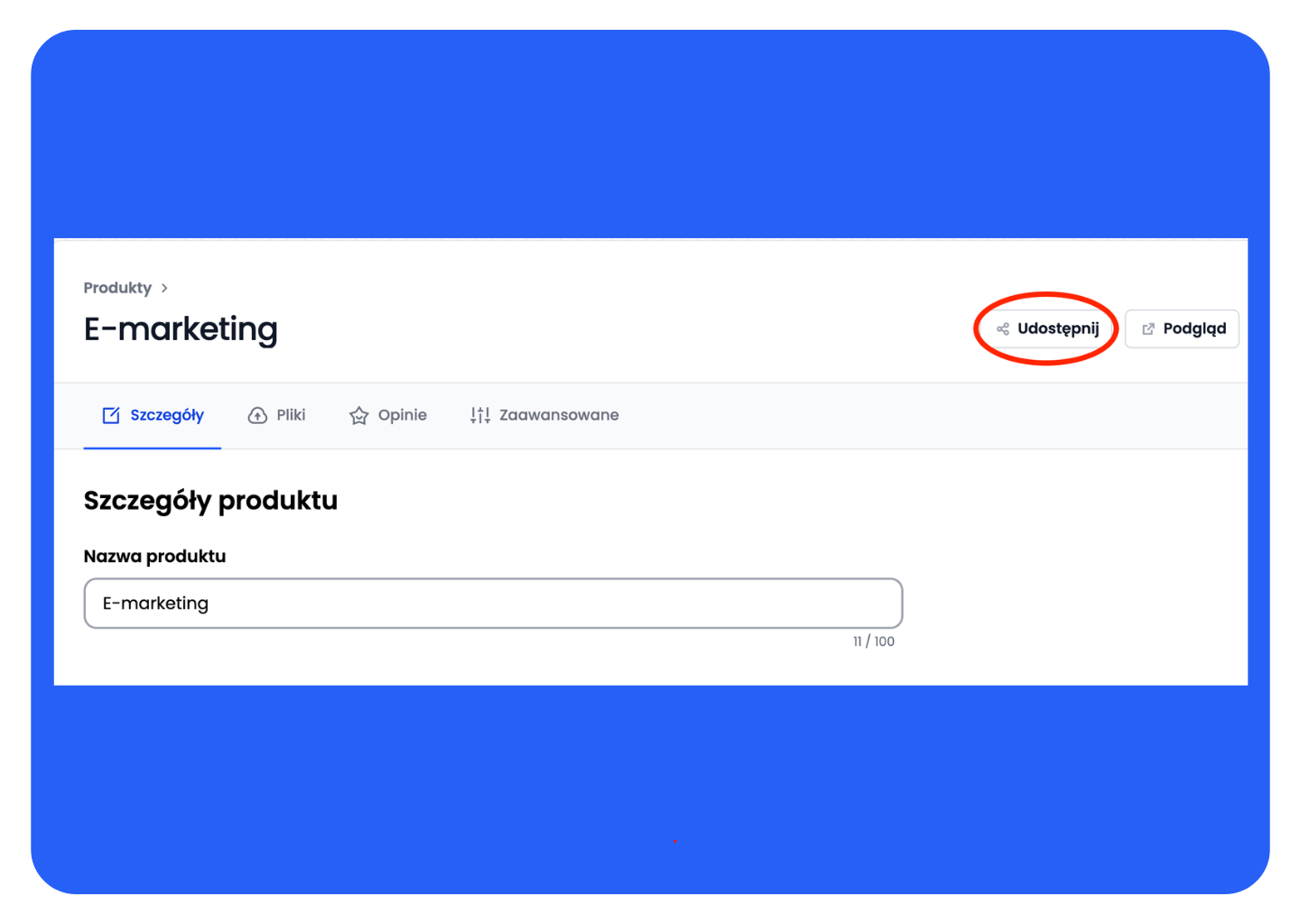Image resolution: width=1300 pixels, height=924 pixels.
Task: Click the cloud upload icon for Pliki
Action: (257, 415)
